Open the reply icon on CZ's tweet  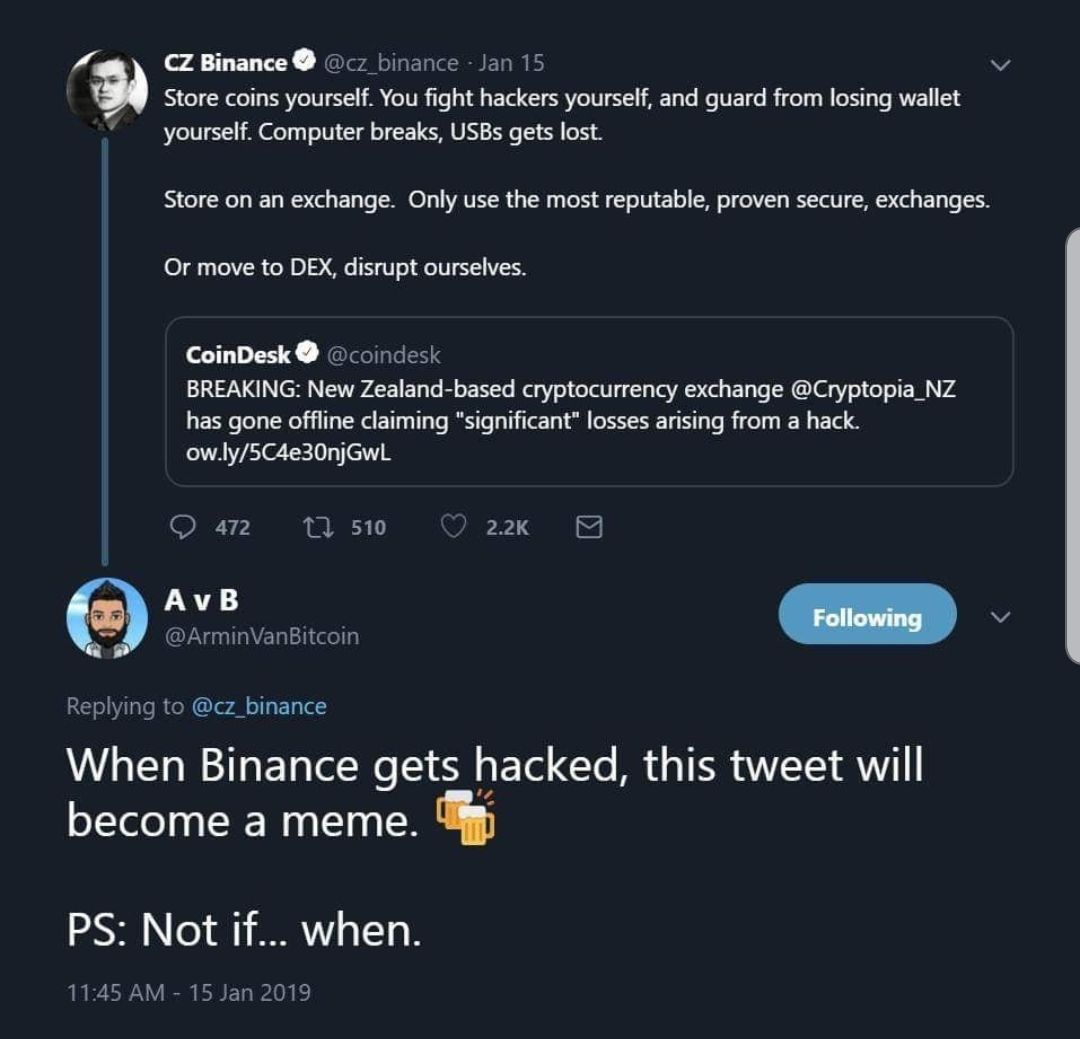tap(184, 527)
